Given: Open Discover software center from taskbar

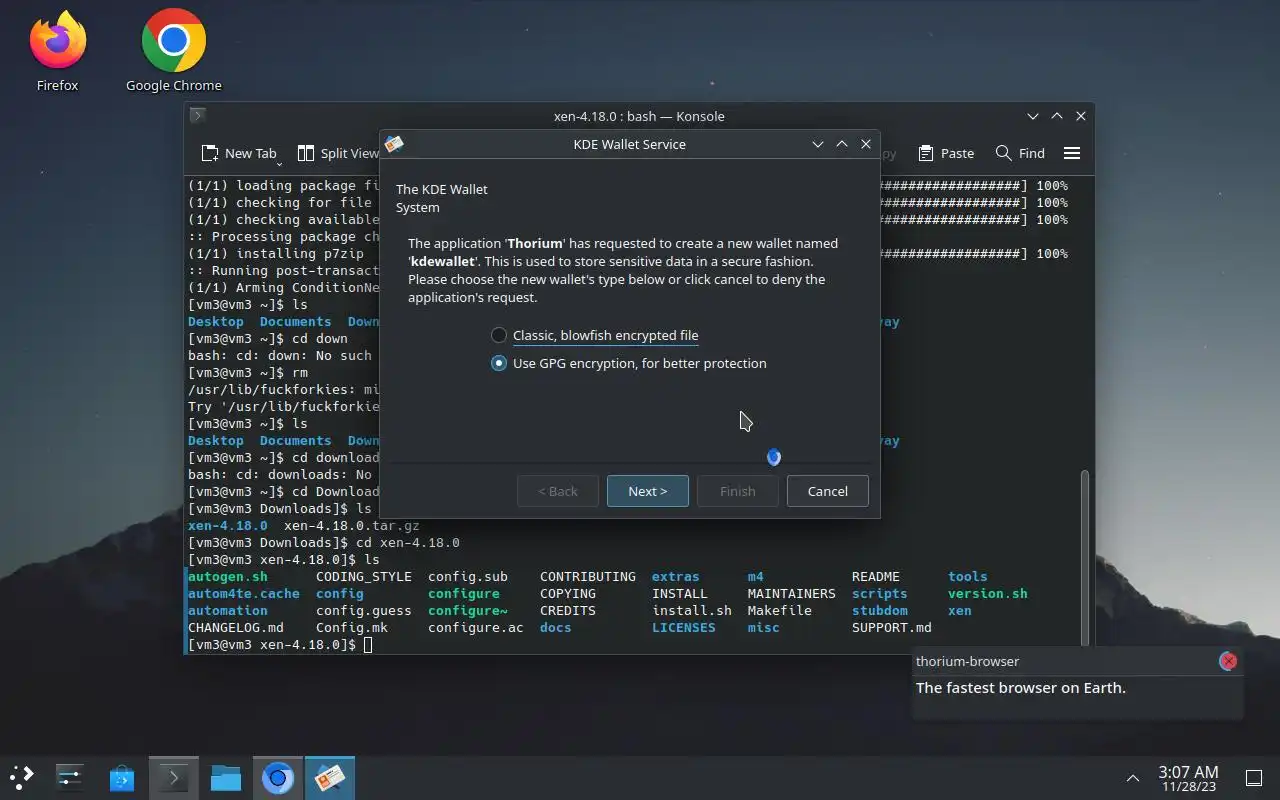Looking at the screenshot, I should [122, 777].
